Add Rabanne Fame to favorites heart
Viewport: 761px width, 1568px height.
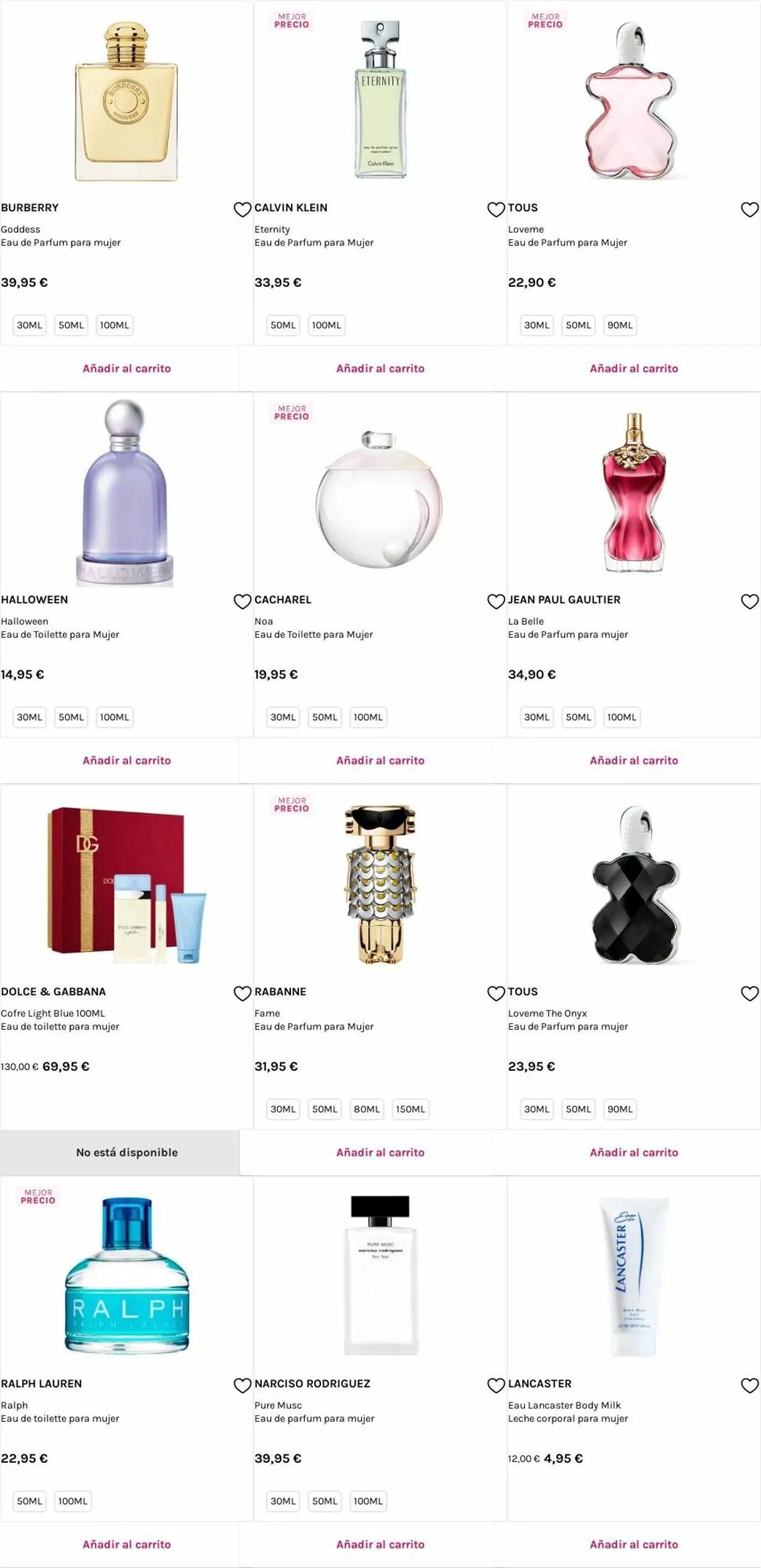(496, 993)
